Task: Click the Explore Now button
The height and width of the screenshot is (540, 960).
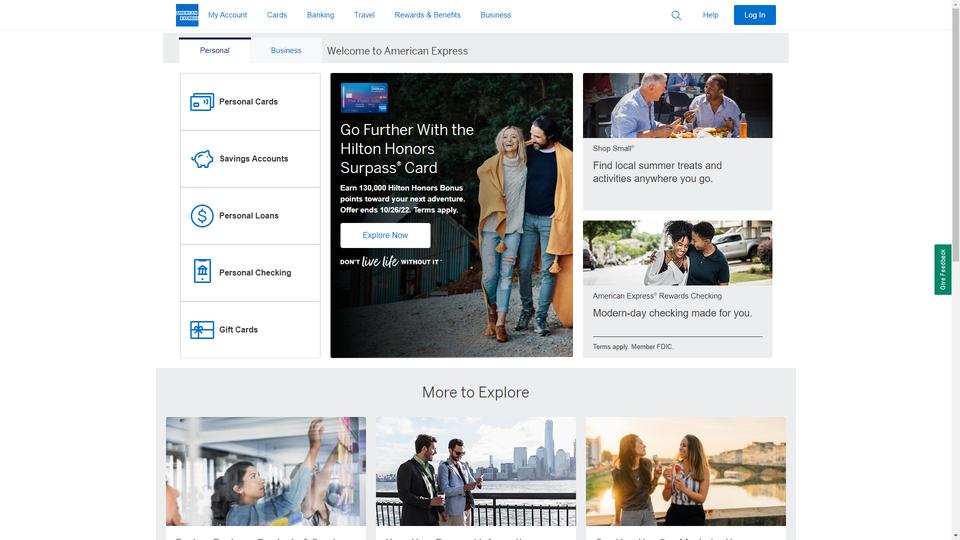Action: pos(385,235)
